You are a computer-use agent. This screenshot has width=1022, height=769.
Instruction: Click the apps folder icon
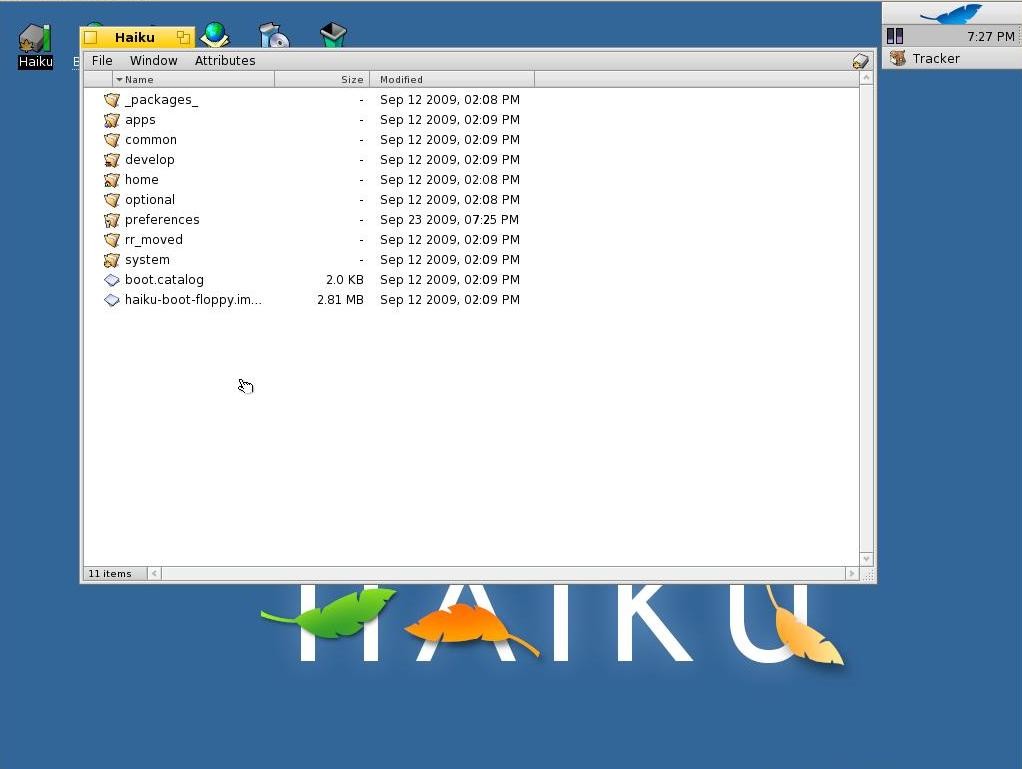pos(112,120)
